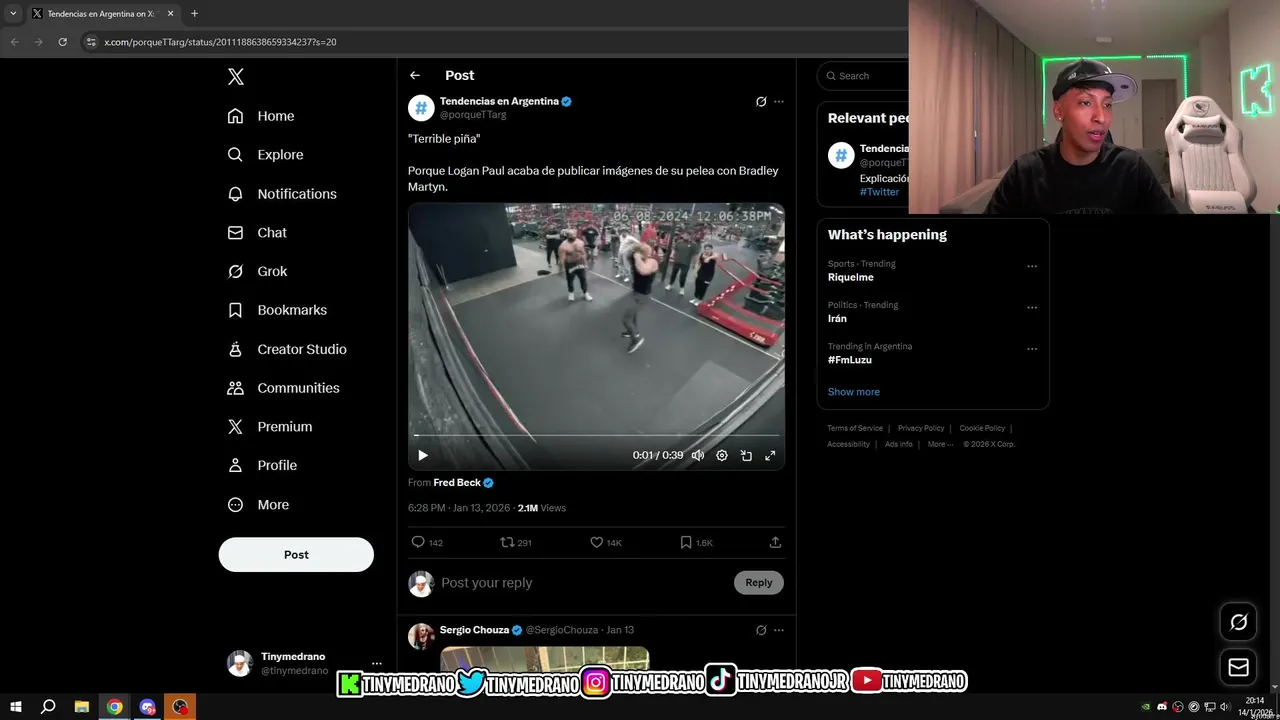
Task: Open more options for #FmLuzu trend
Action: pyautogui.click(x=1032, y=349)
